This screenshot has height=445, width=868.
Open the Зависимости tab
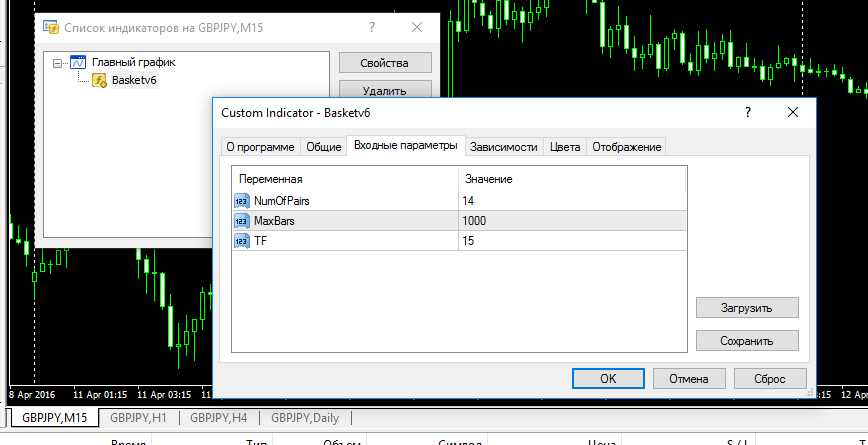pyautogui.click(x=503, y=147)
